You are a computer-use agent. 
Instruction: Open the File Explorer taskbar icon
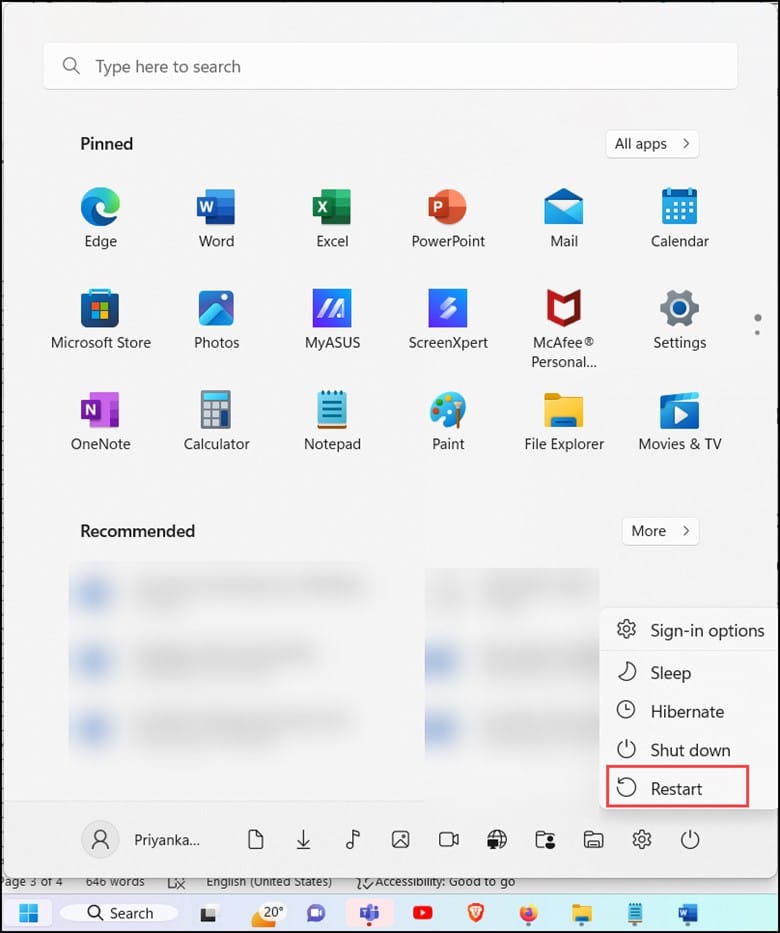(x=581, y=913)
